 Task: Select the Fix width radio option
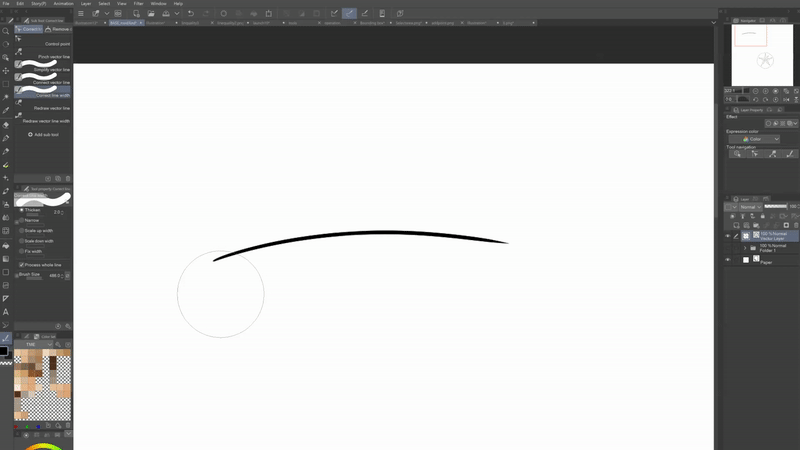pos(21,251)
